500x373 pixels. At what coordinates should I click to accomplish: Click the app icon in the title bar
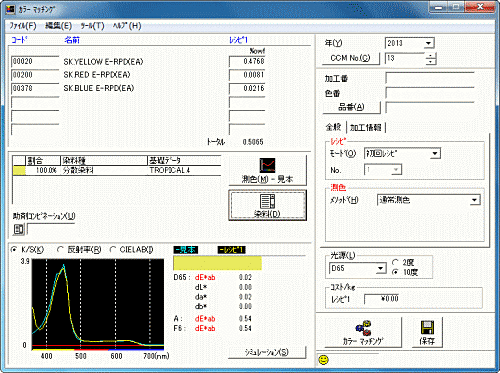[x=10, y=9]
